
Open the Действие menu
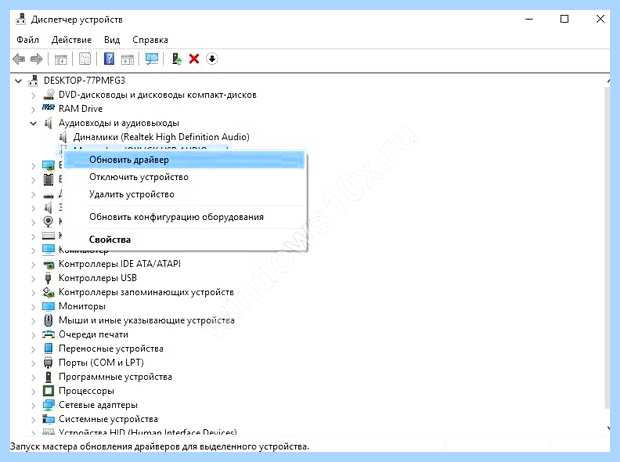click(72, 40)
